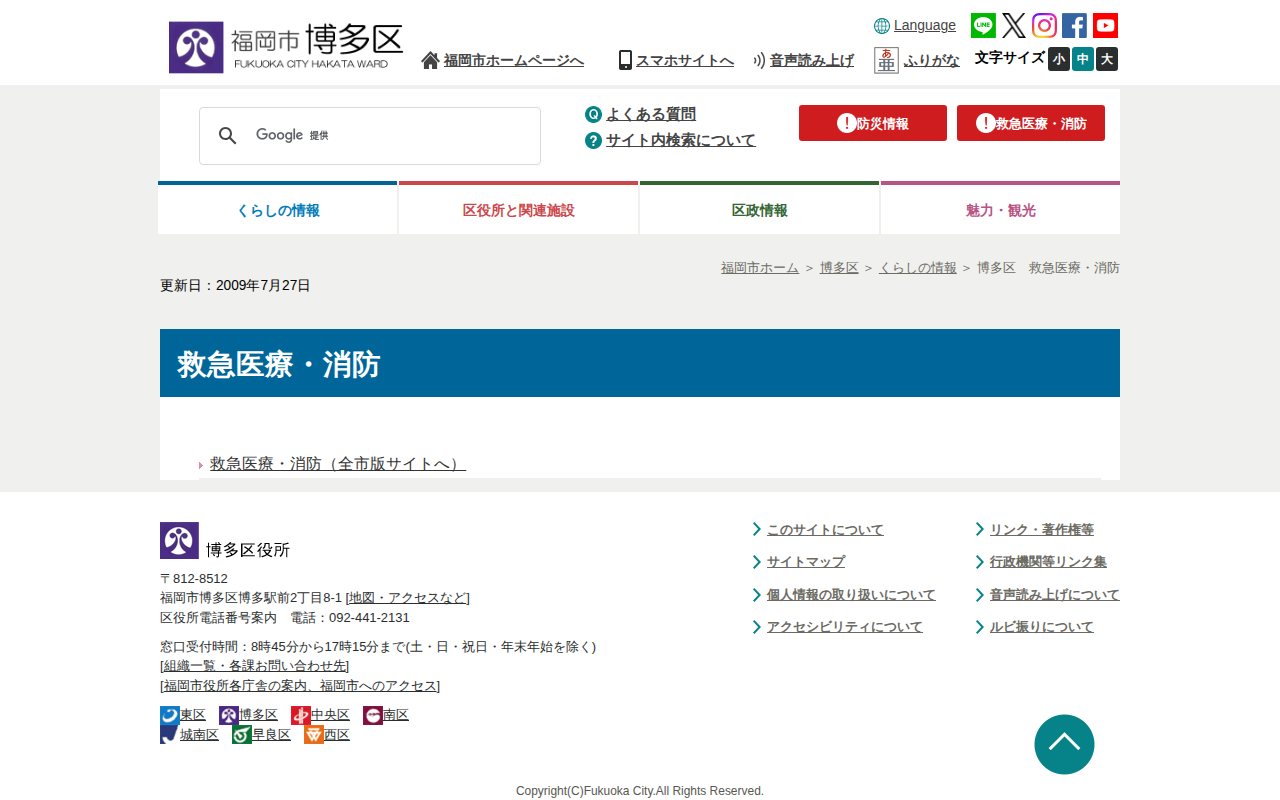Open the LINE social media icon

coord(983,26)
